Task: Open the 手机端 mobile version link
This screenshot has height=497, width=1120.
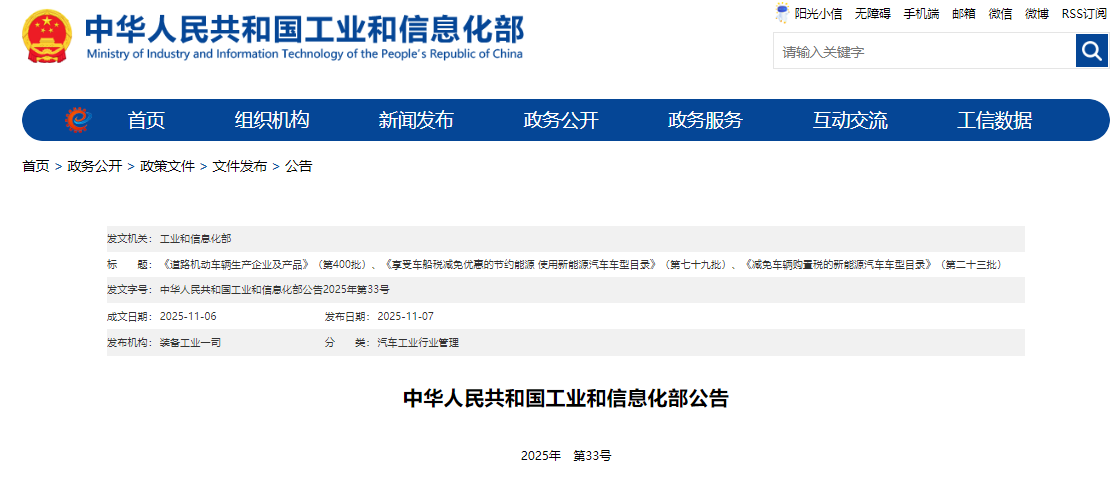Action: point(921,14)
